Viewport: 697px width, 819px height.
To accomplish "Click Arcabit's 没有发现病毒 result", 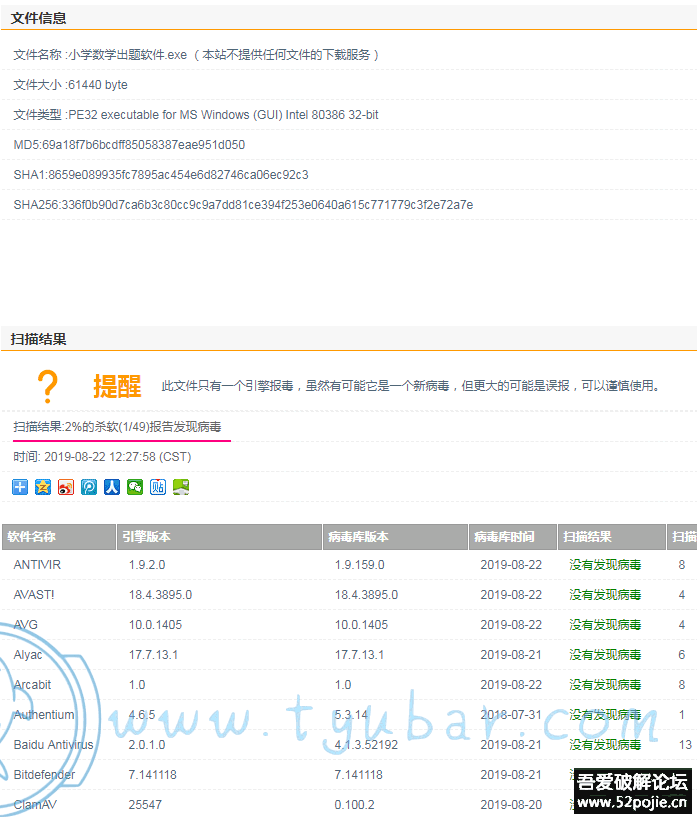I will click(x=605, y=685).
